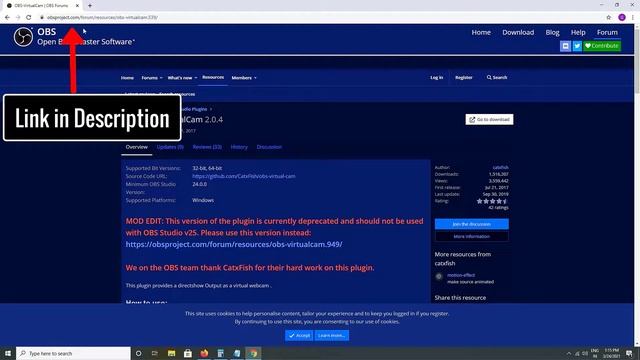Expand the Forums dropdown menu
The height and width of the screenshot is (360, 640).
coord(152,78)
